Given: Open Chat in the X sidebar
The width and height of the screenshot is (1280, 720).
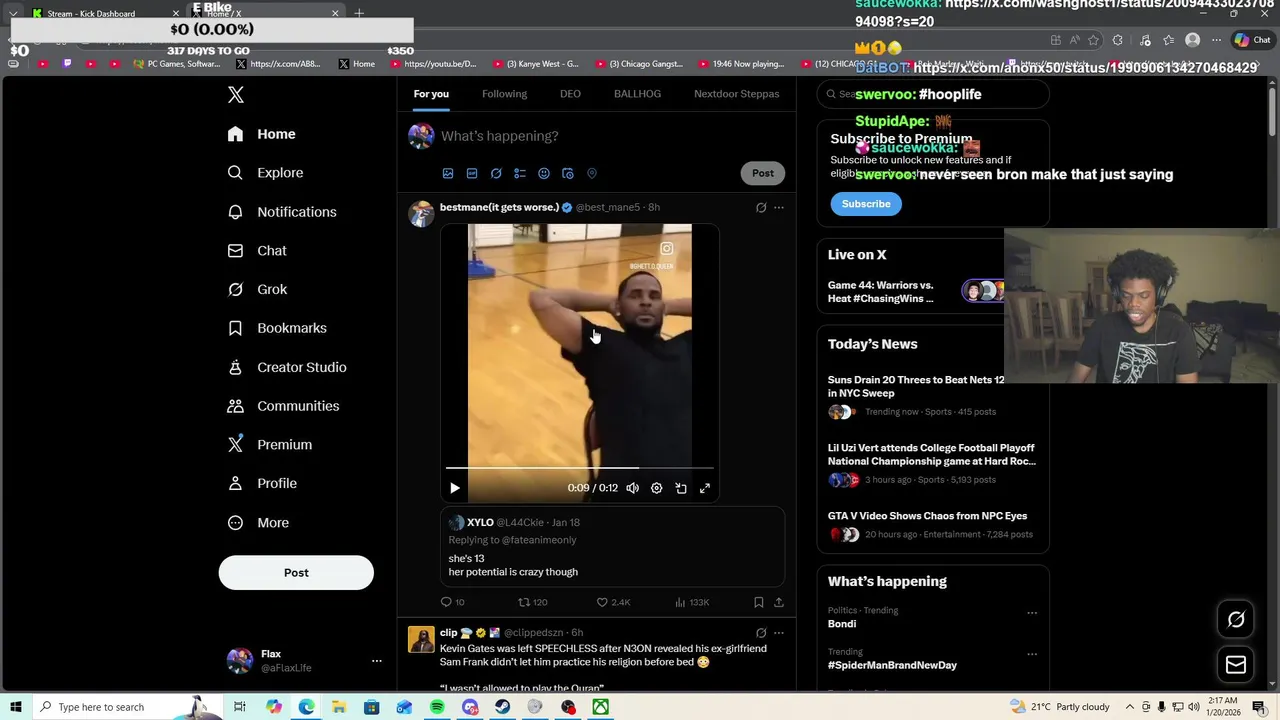Looking at the screenshot, I should (x=257, y=251).
